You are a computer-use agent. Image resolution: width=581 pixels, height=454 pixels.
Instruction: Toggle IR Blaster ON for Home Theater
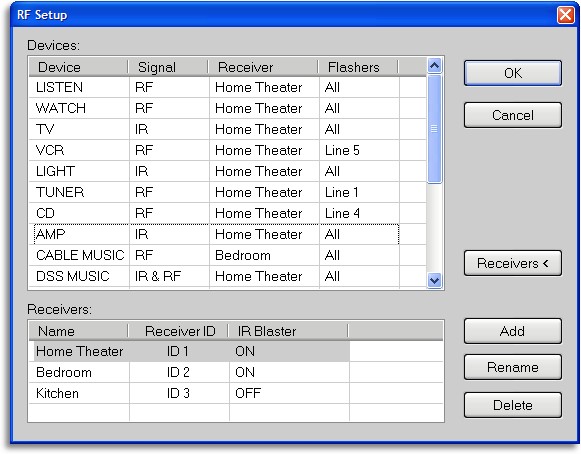pos(245,351)
